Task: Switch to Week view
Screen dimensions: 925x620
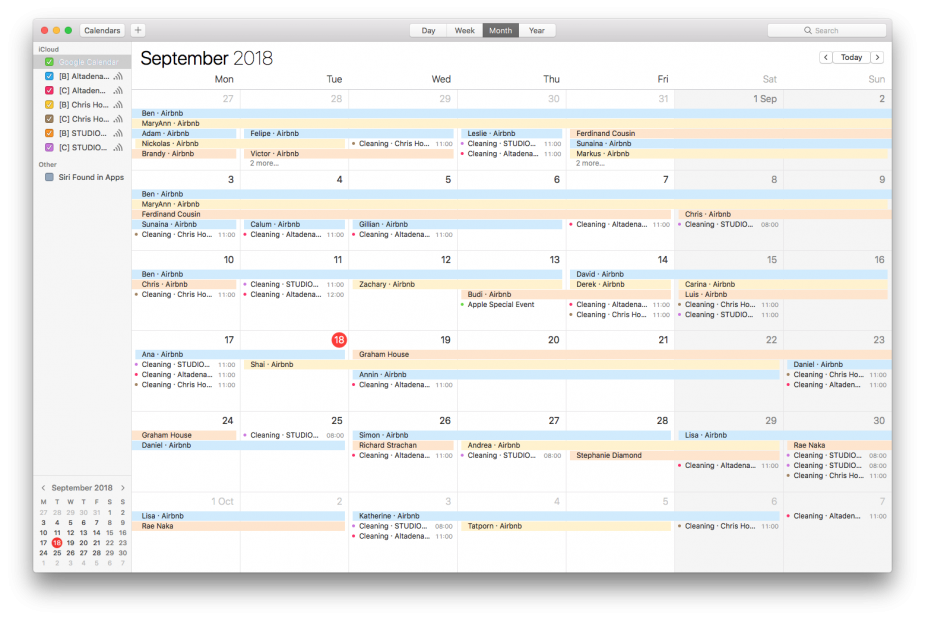Action: [x=464, y=30]
